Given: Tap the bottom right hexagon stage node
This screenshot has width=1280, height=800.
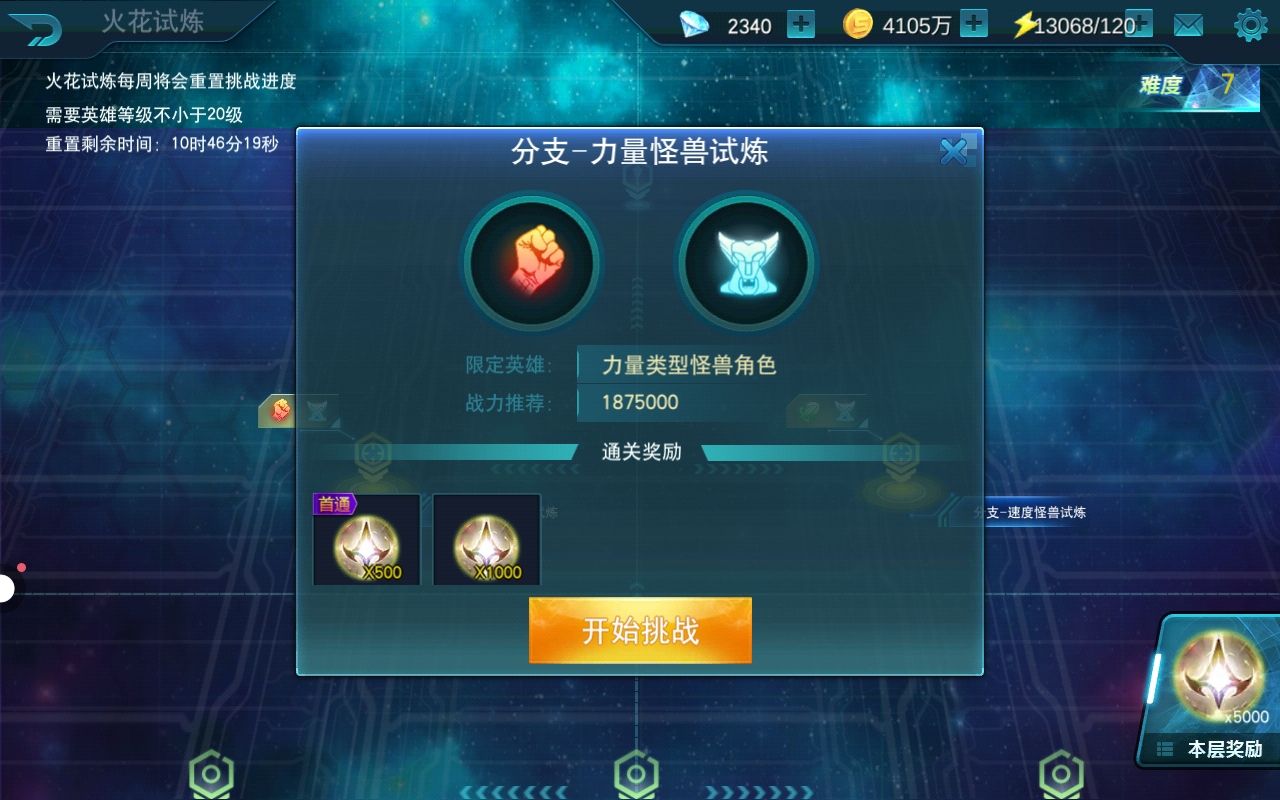Looking at the screenshot, I should 1061,775.
